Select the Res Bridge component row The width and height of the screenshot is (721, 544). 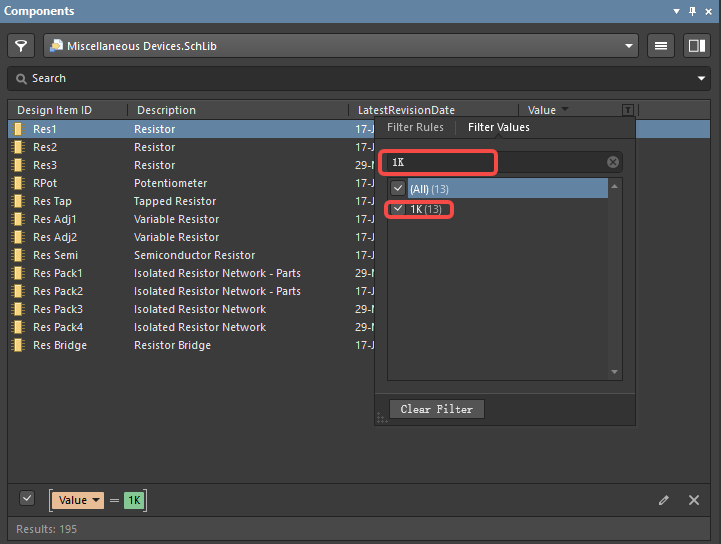tap(60, 345)
